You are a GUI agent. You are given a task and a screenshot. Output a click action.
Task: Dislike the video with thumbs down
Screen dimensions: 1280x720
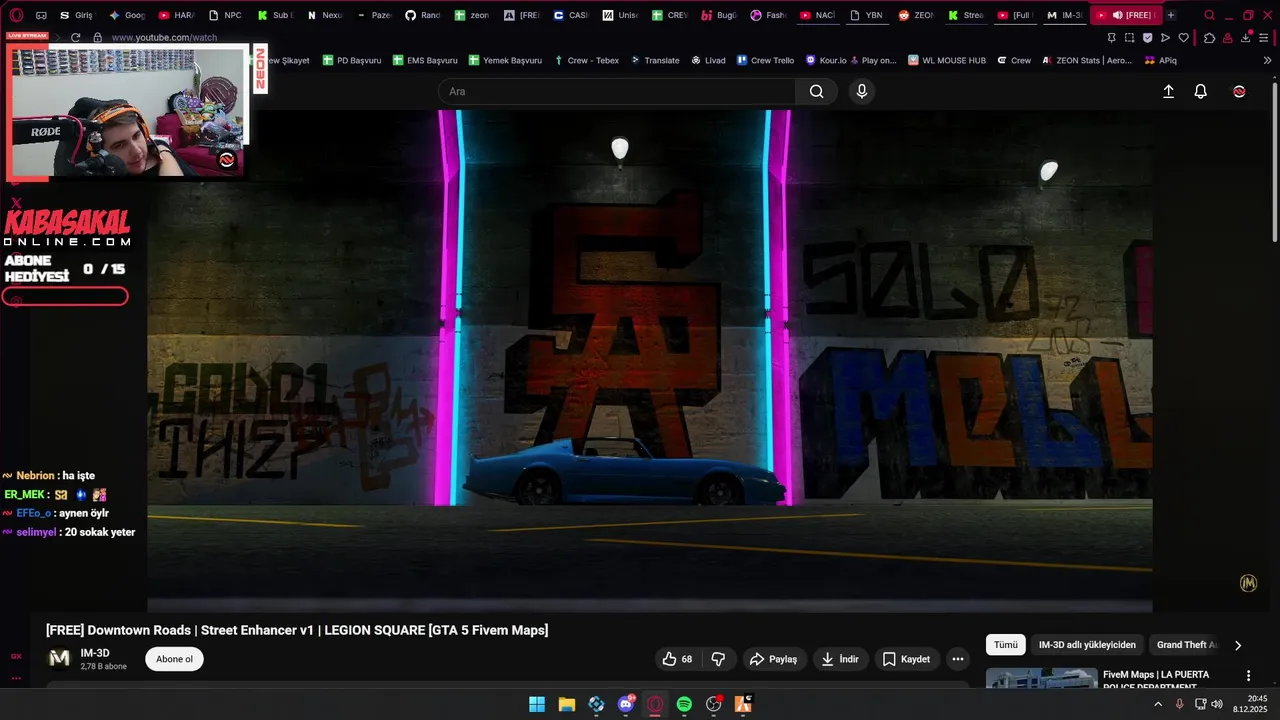point(718,659)
